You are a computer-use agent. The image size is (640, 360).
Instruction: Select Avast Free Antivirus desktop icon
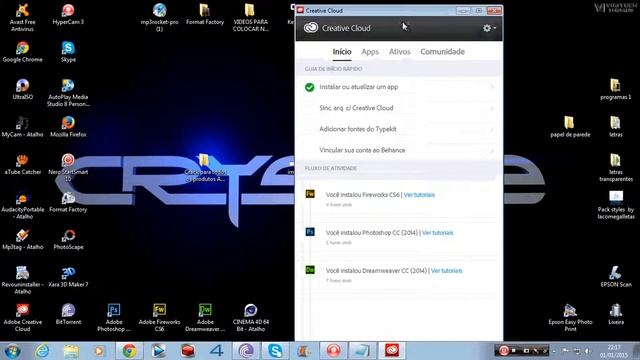[22, 18]
